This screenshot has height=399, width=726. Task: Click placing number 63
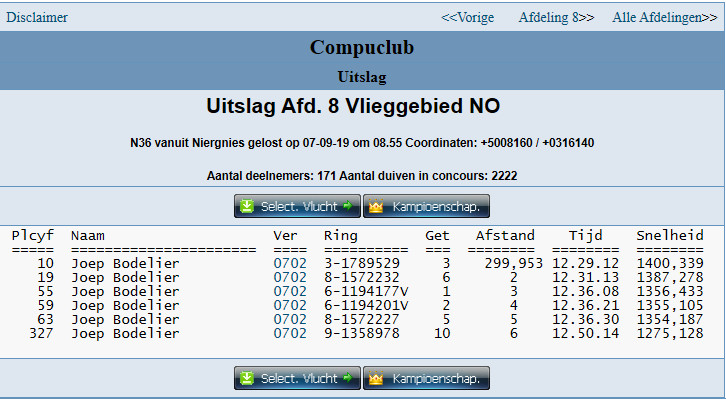[x=45, y=319]
